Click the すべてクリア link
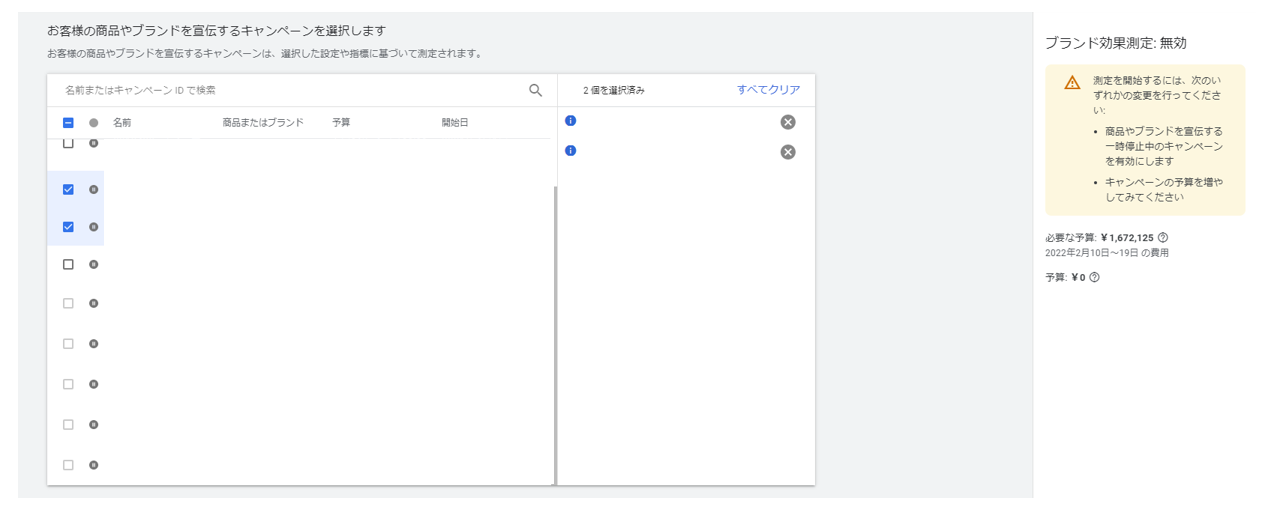Image resolution: width=1264 pixels, height=505 pixels. [x=769, y=90]
